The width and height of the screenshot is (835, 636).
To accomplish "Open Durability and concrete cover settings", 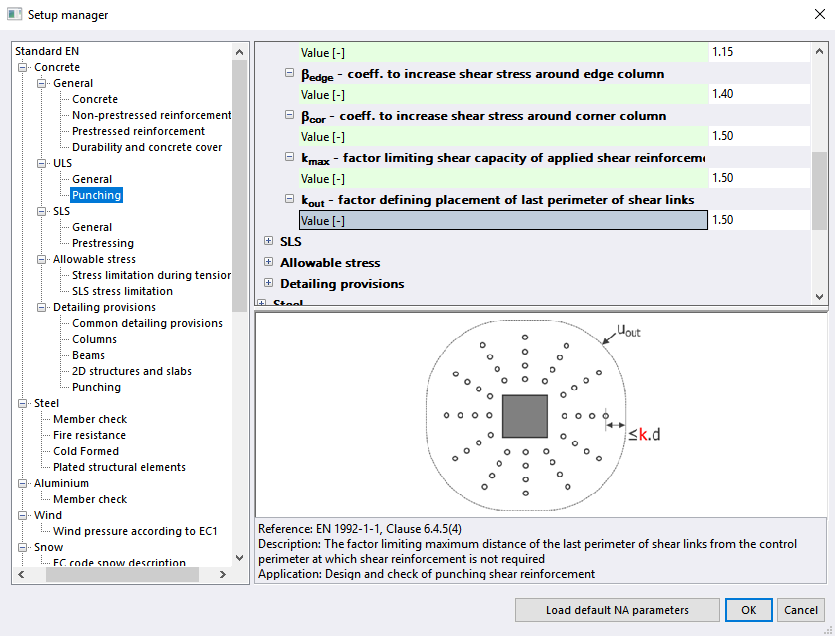I will coord(147,147).
